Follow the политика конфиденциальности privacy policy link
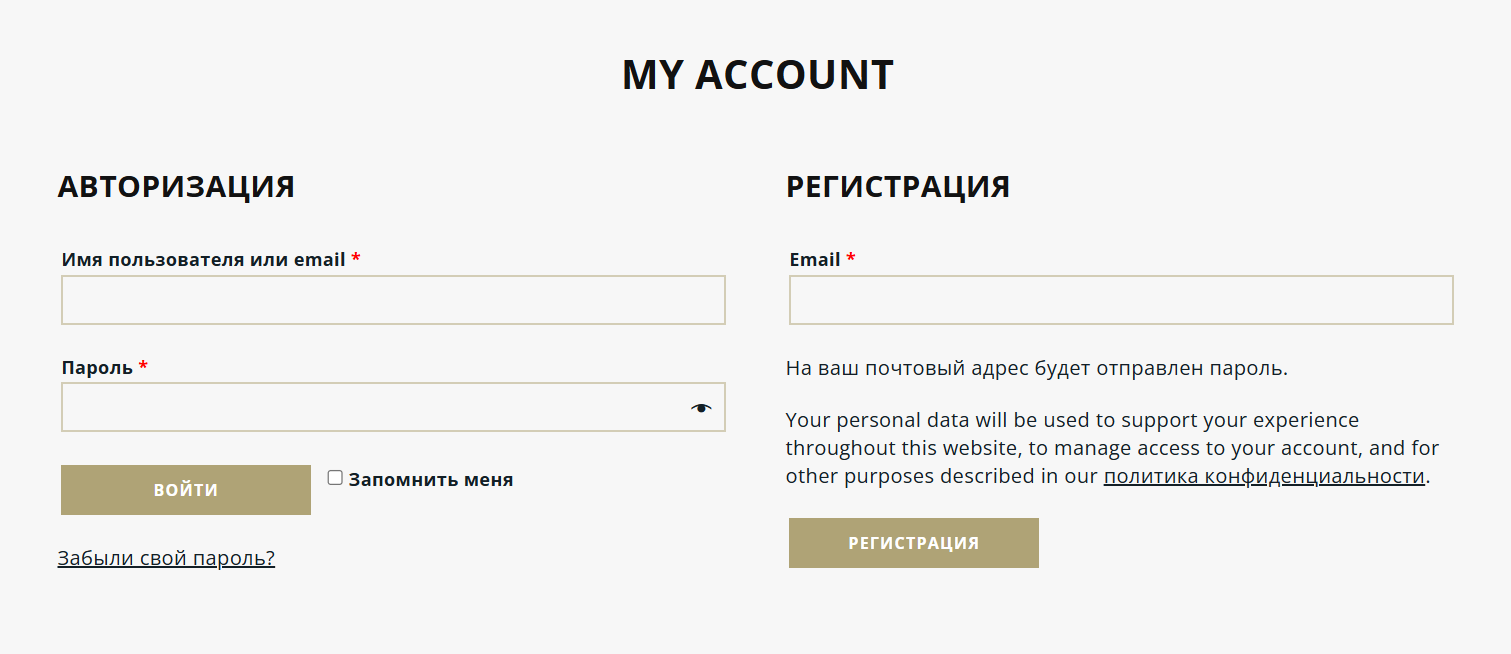The height and width of the screenshot is (654, 1511). pos(1263,476)
